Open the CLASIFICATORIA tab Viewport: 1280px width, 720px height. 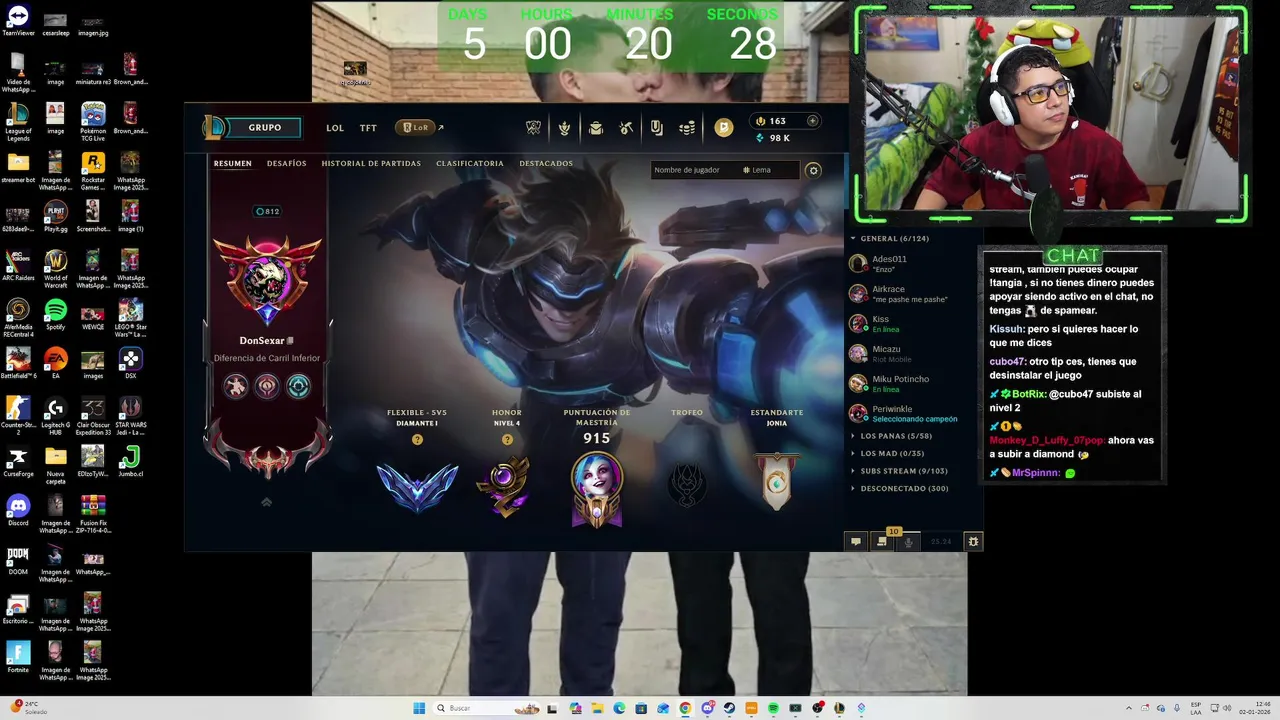[470, 163]
